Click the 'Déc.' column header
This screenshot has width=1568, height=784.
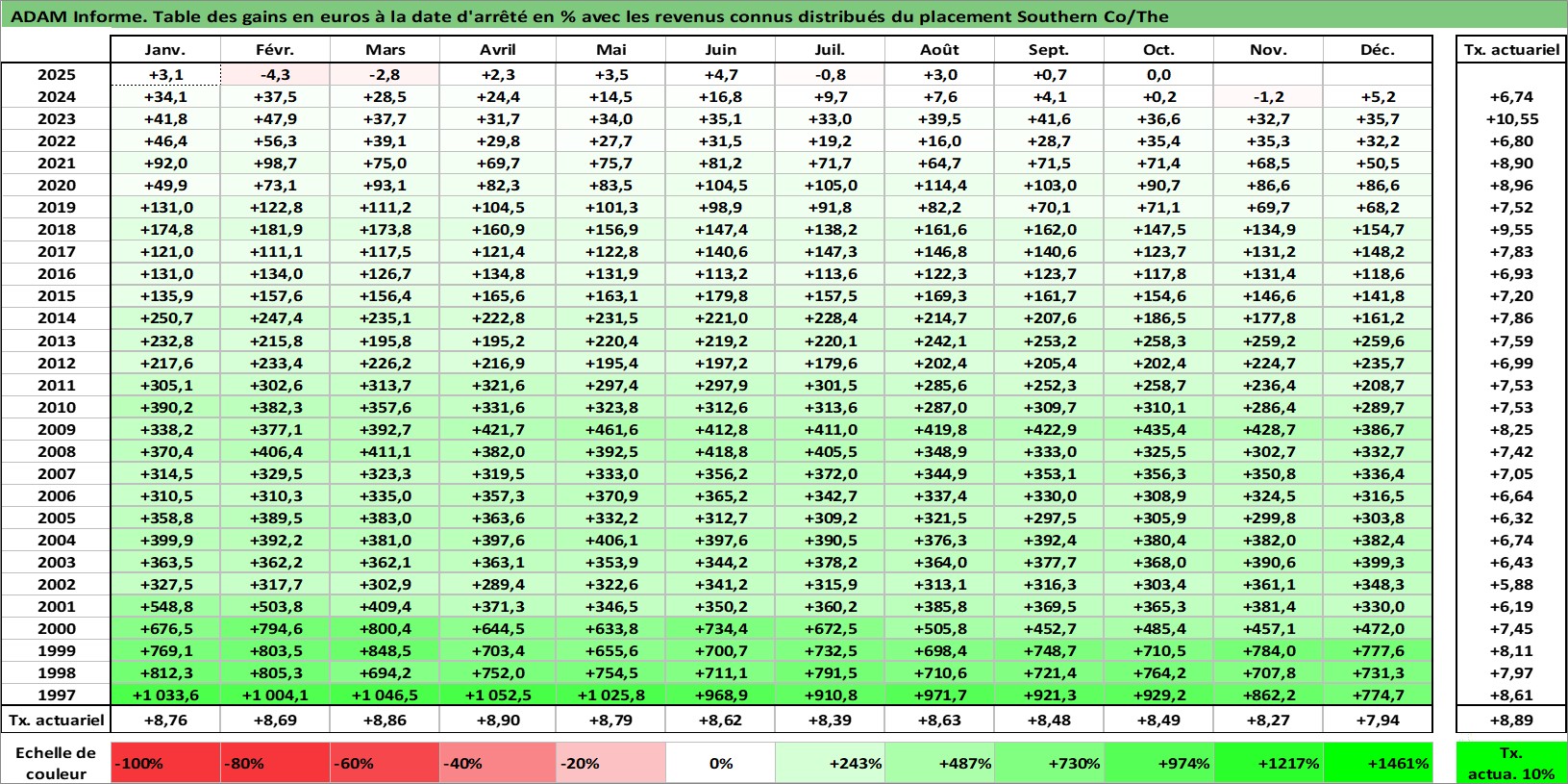tap(1378, 50)
